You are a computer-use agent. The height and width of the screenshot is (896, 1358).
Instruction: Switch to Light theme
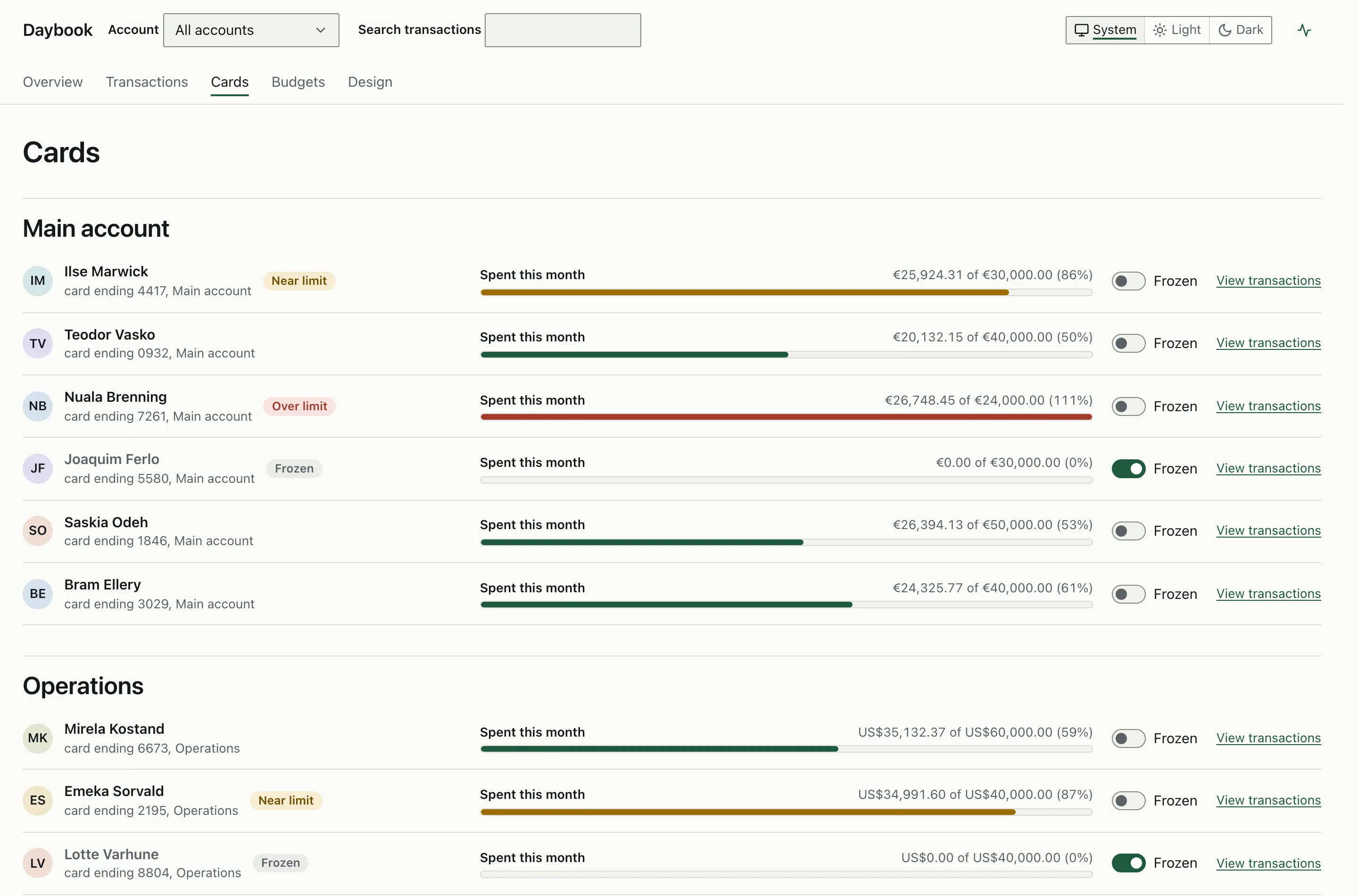[x=1177, y=30]
